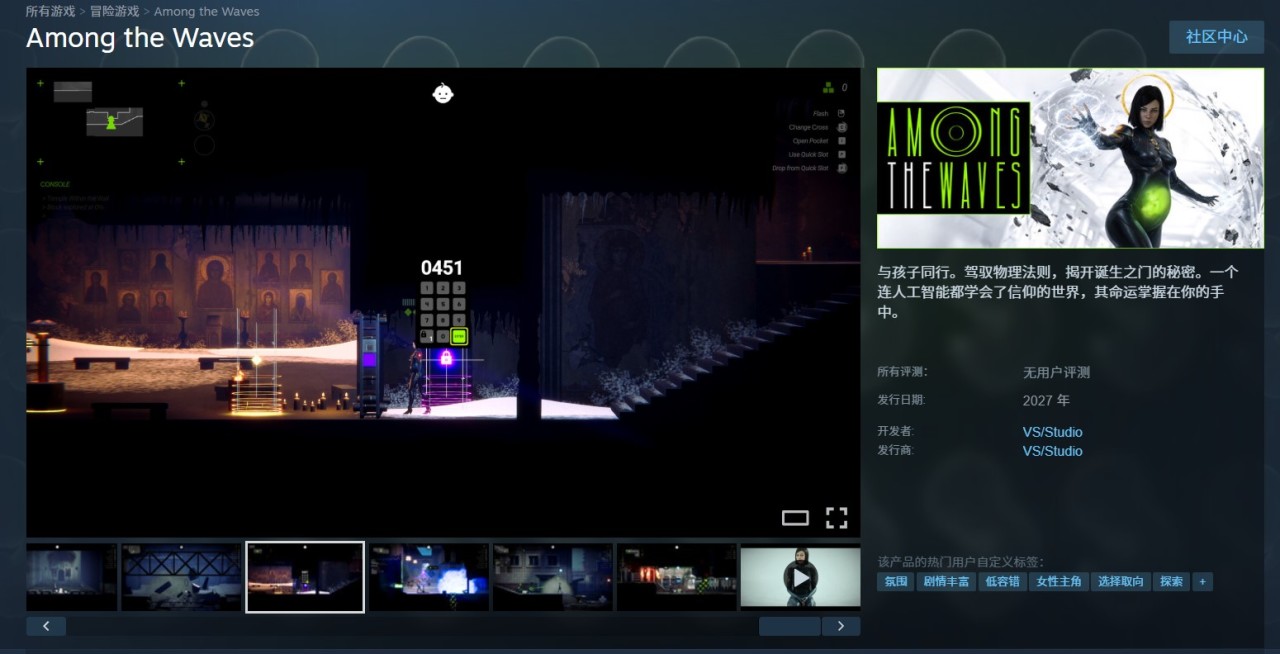Click the Among the Waves header capsule image

pos(1070,158)
